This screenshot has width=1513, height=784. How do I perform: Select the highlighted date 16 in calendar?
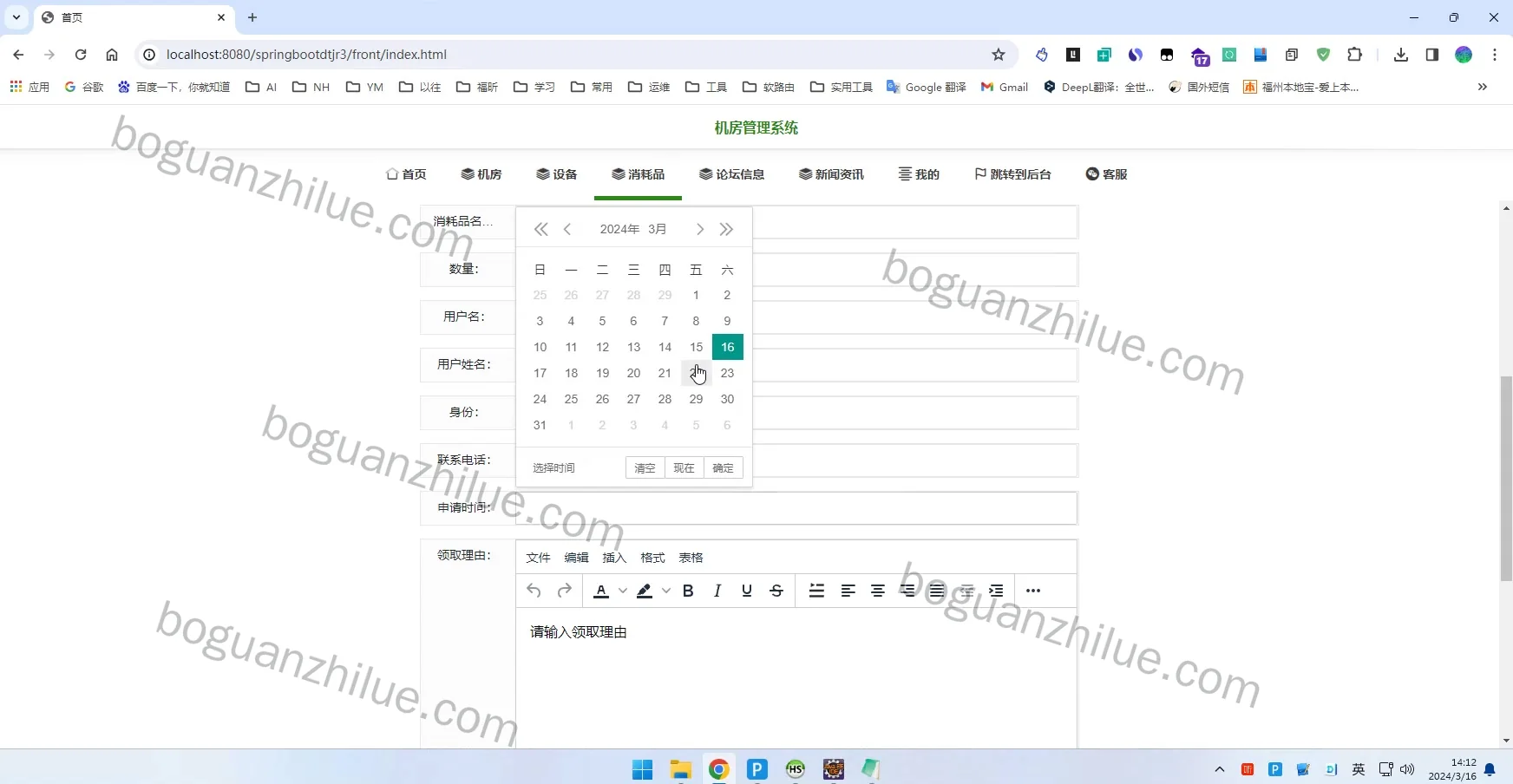click(x=727, y=347)
